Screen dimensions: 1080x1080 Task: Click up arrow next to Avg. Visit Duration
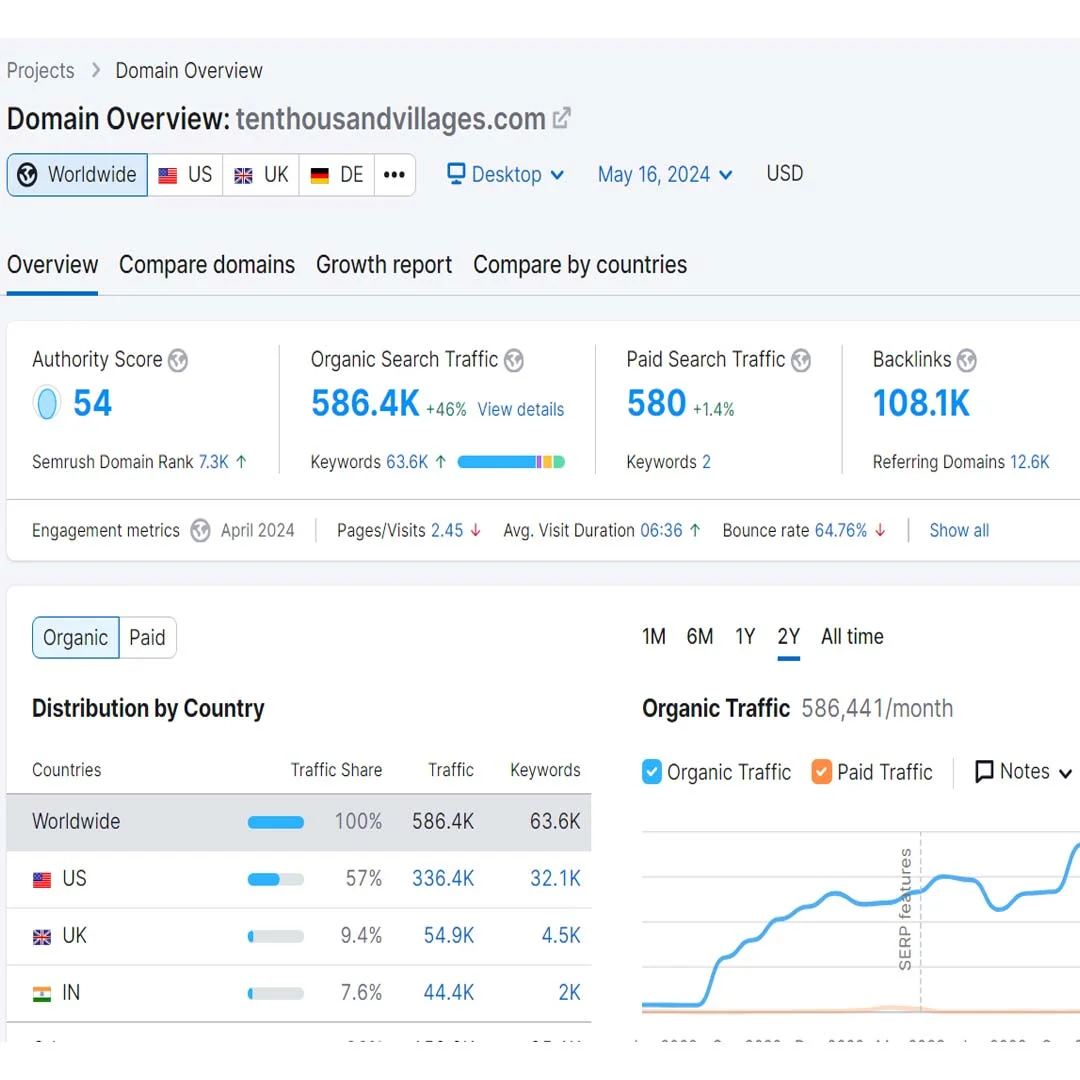695,530
